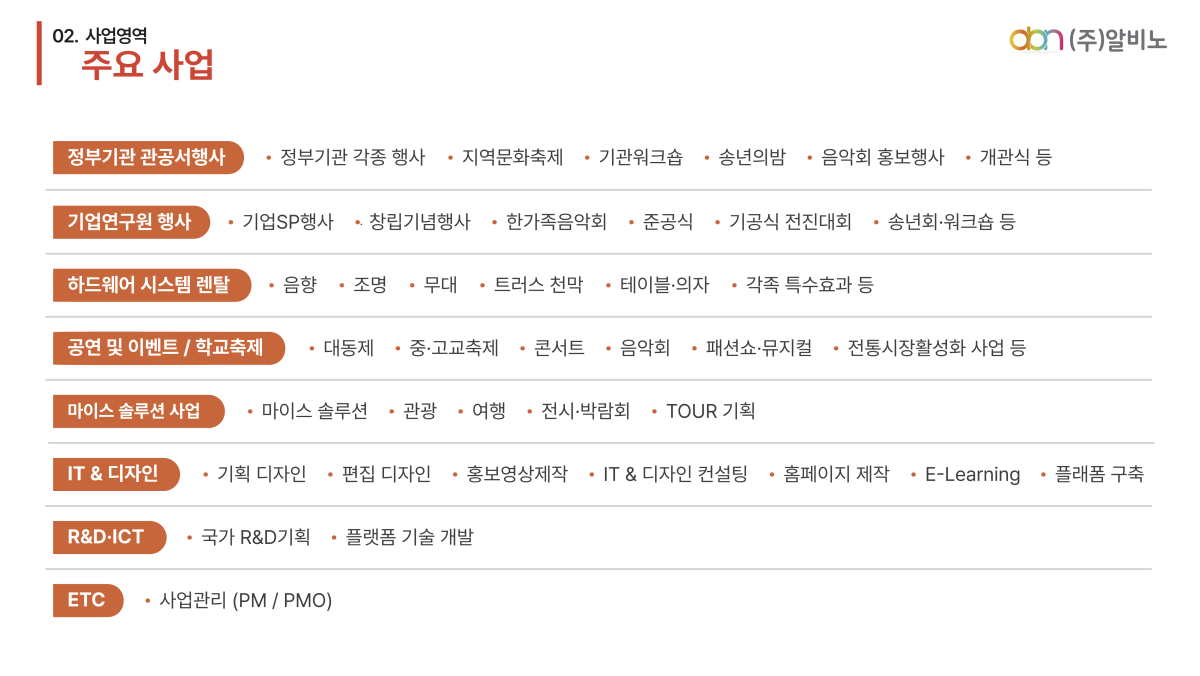
Task: Click the 주요 사업 heading
Action: coord(148,65)
